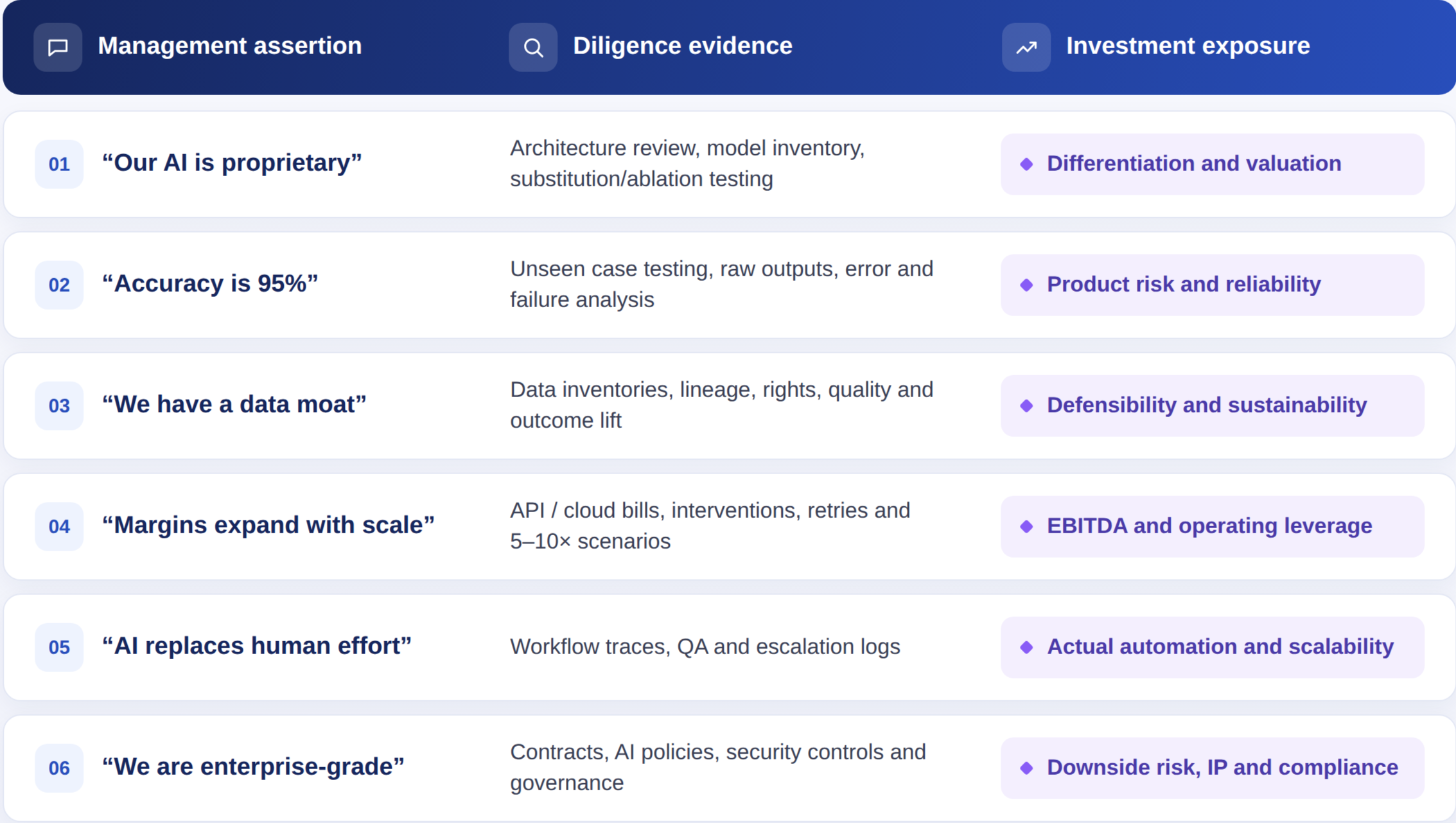
Task: Click the Unseen case testing evidence text
Action: (x=722, y=284)
